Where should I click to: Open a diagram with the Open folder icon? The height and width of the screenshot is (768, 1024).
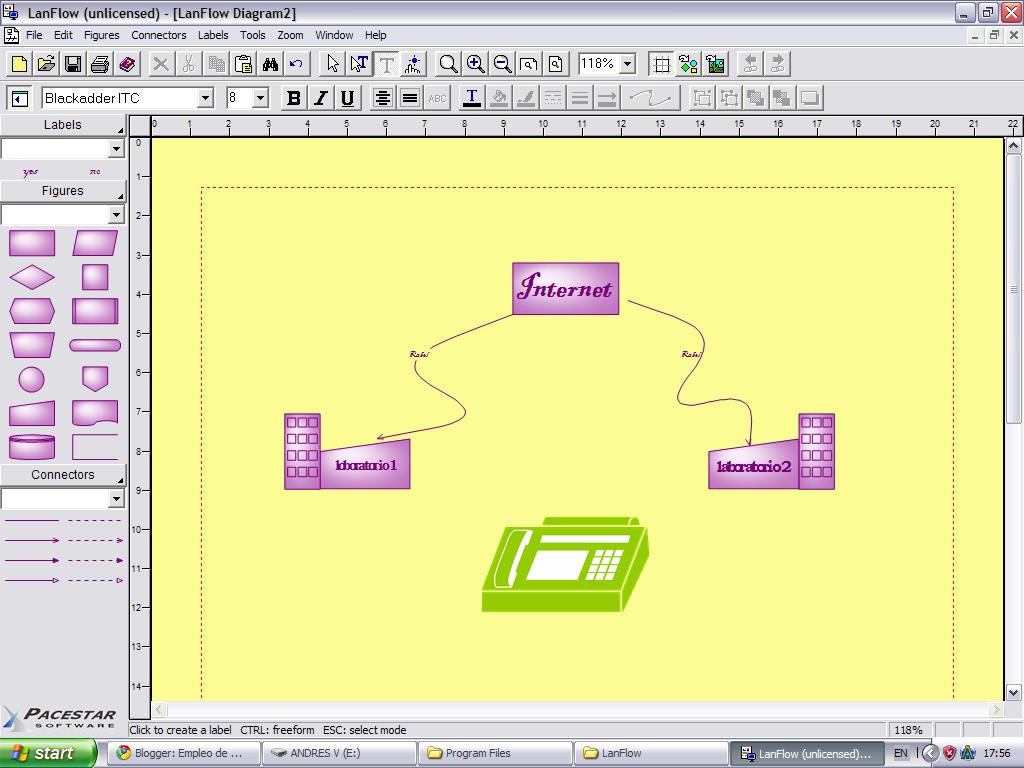[46, 64]
